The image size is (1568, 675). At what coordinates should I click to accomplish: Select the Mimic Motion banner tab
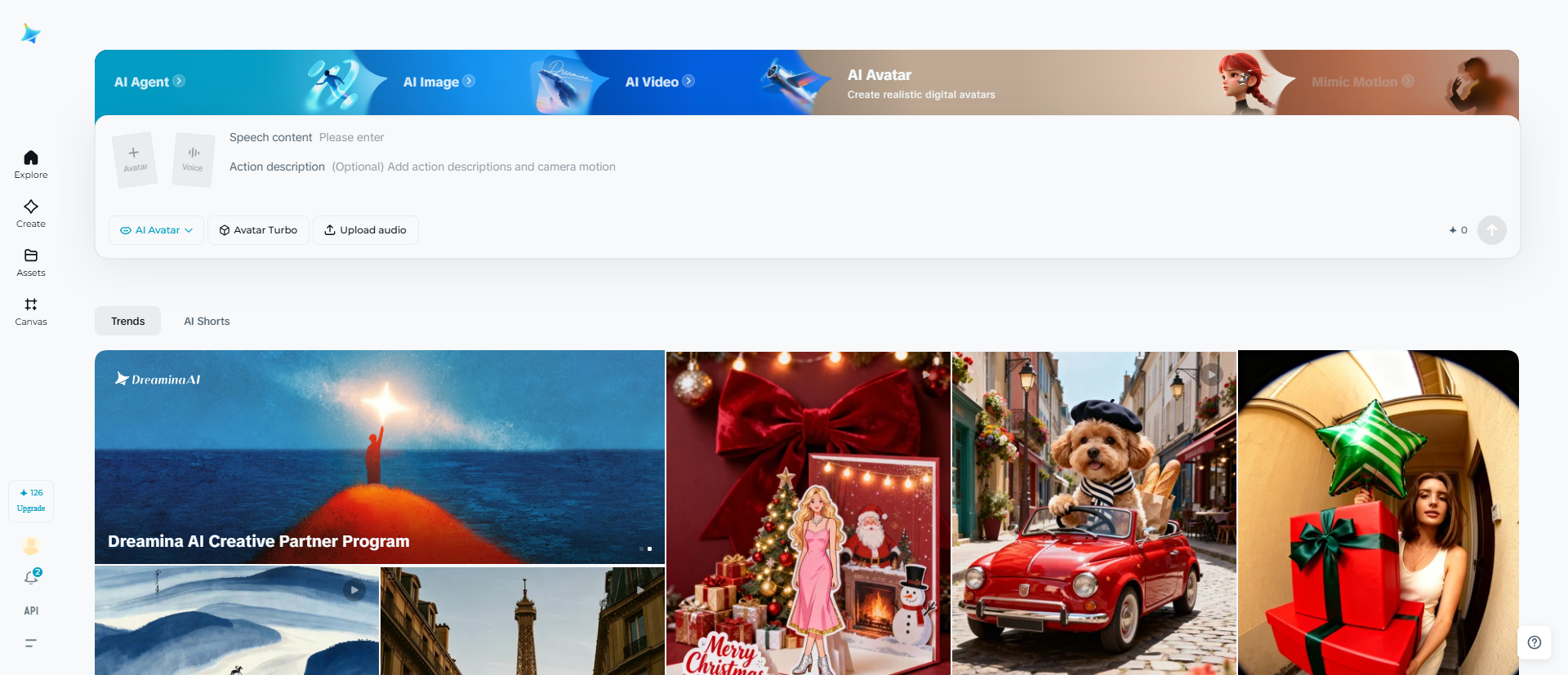[1362, 82]
